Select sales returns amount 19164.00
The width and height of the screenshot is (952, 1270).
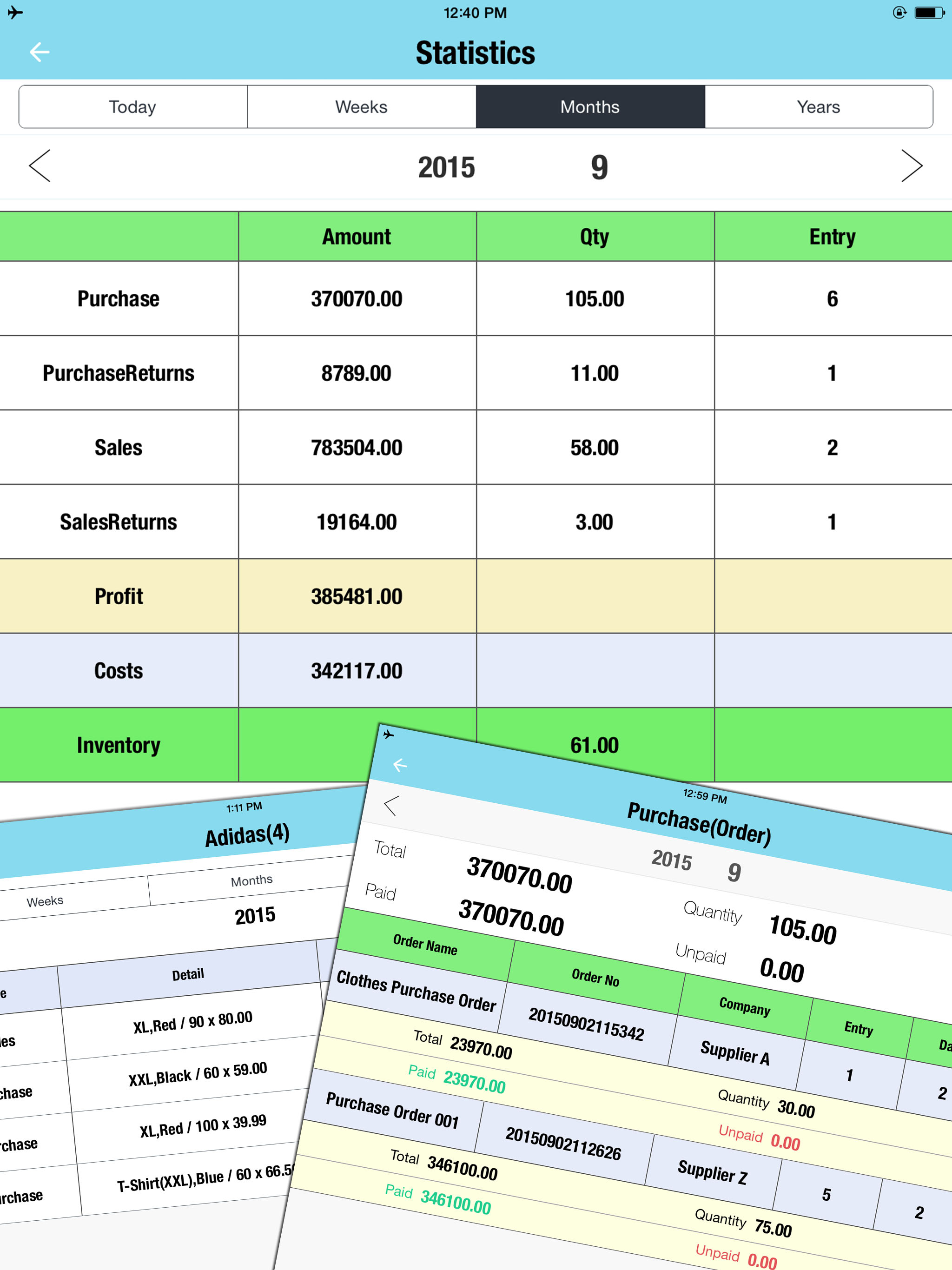(357, 522)
